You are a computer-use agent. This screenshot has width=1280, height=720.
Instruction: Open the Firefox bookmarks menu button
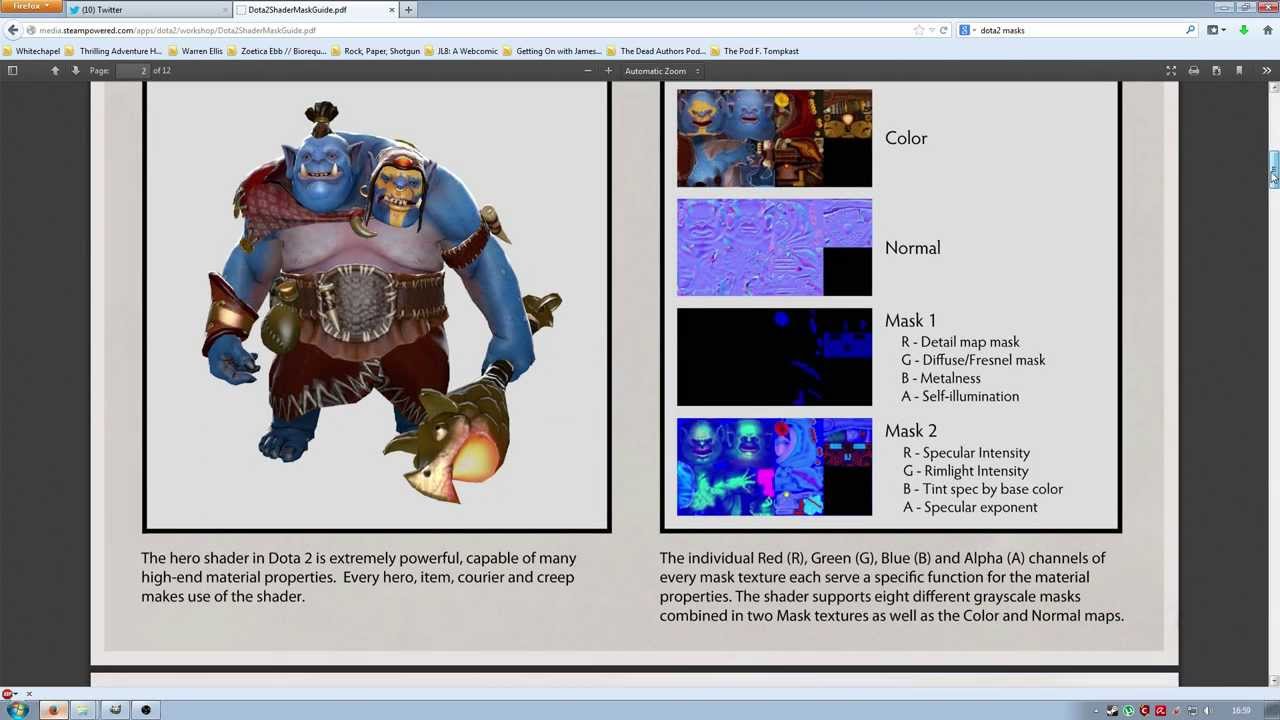coord(1215,30)
